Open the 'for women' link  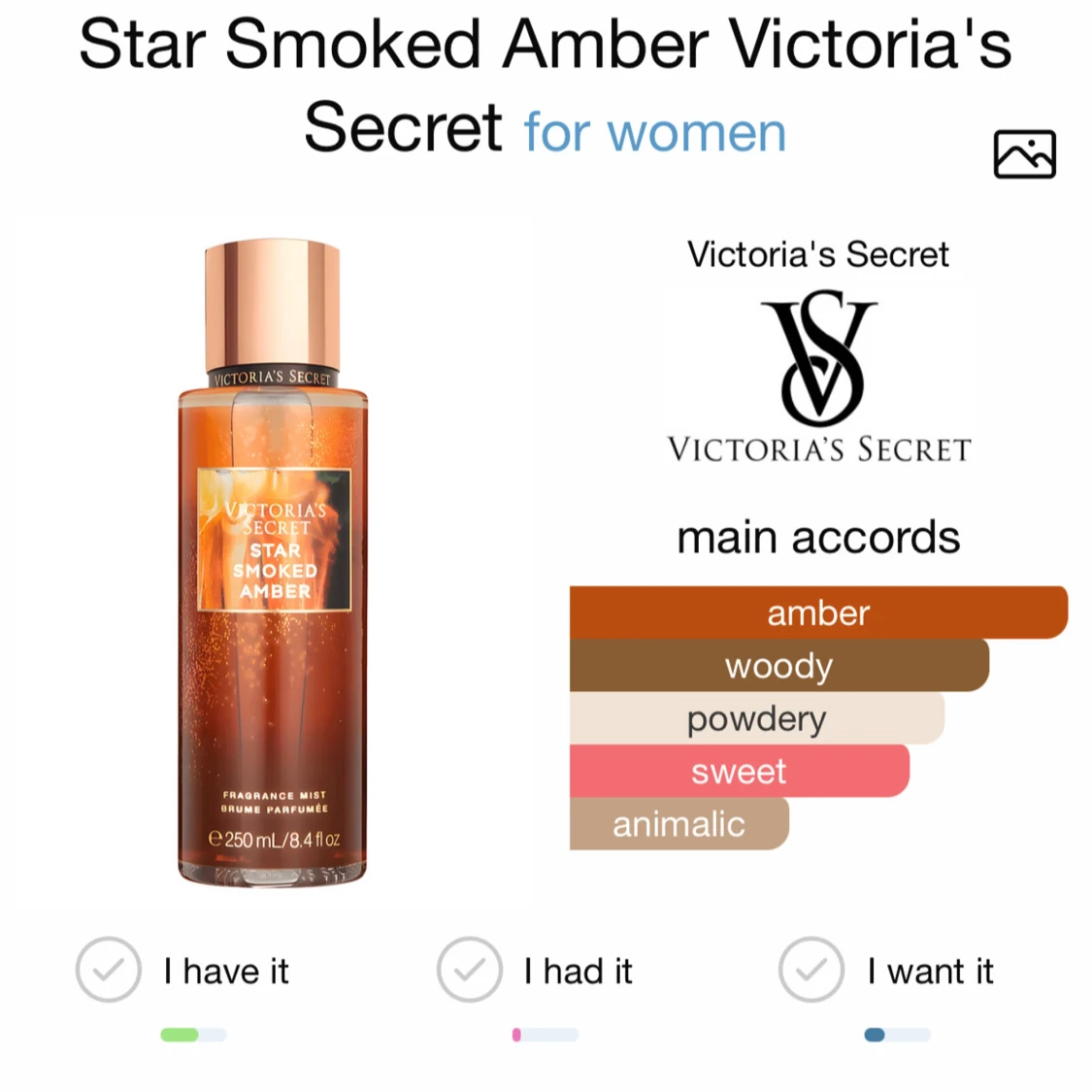coord(654,132)
